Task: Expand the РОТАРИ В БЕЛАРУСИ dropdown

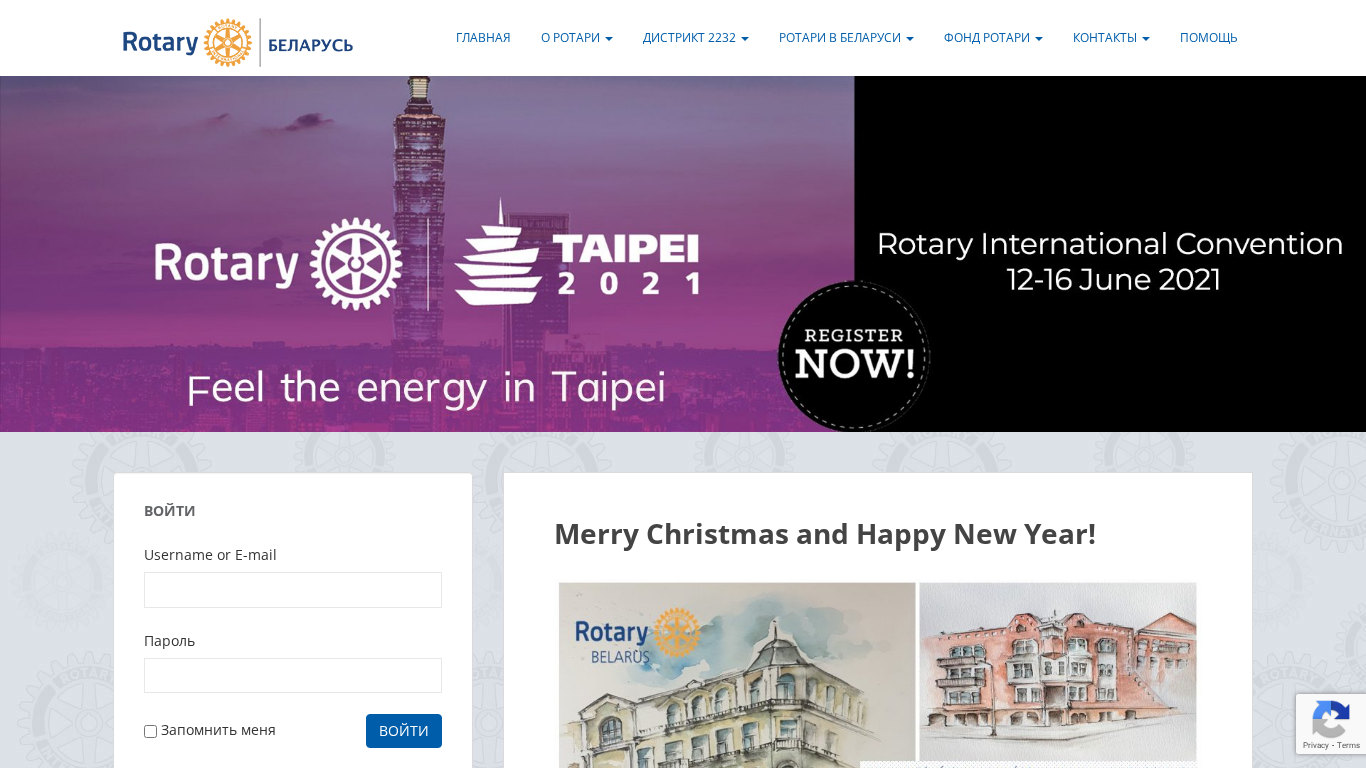Action: click(x=846, y=38)
